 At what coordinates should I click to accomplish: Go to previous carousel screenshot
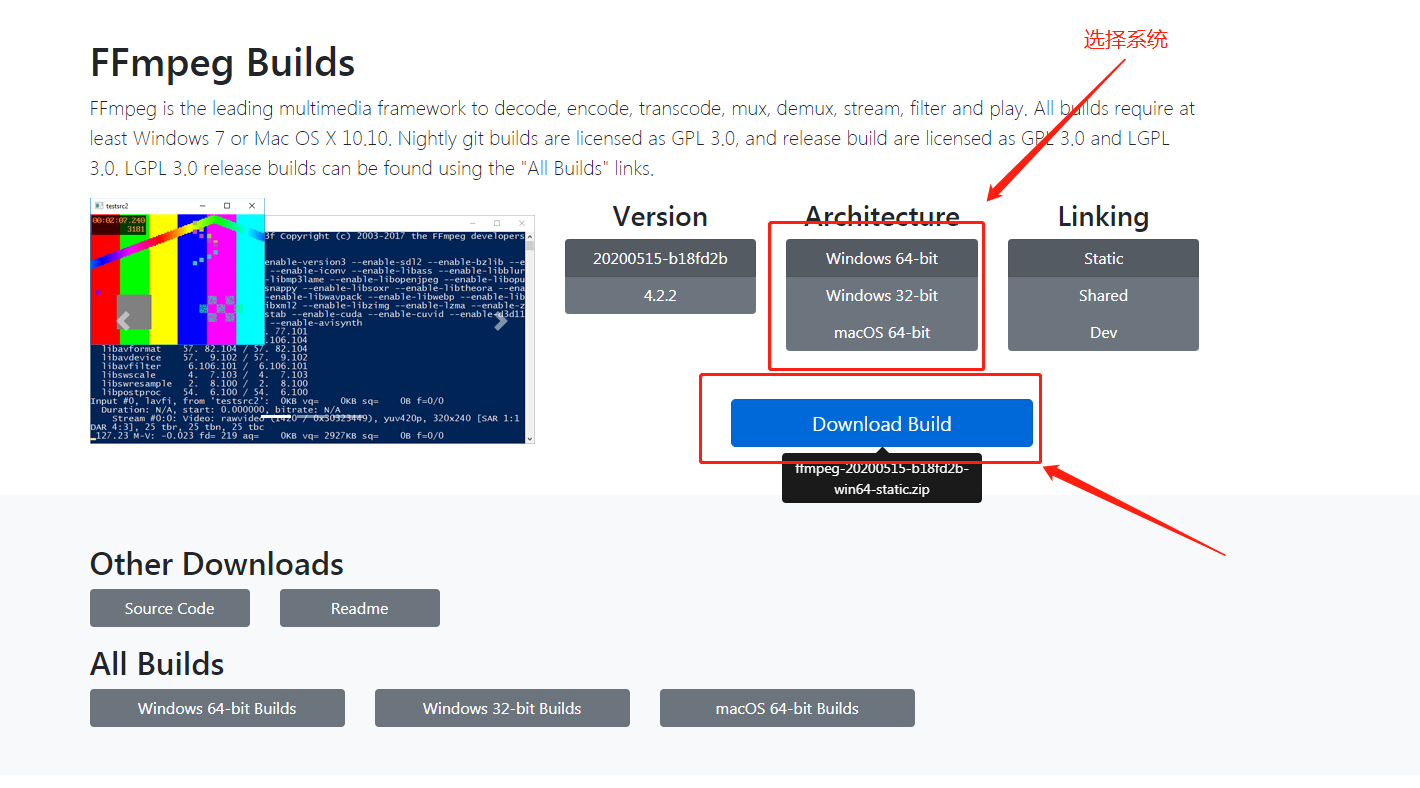pyautogui.click(x=124, y=321)
